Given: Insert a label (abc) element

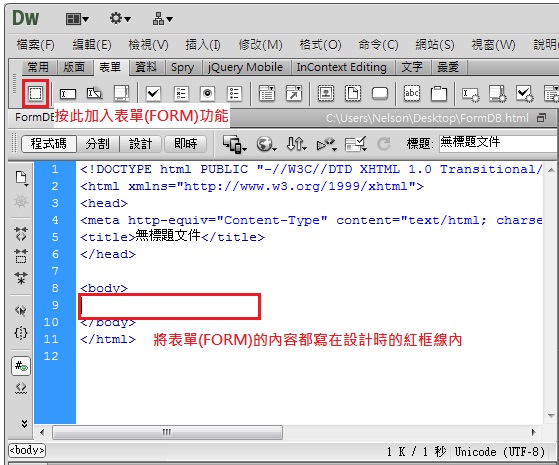Looking at the screenshot, I should tap(411, 93).
